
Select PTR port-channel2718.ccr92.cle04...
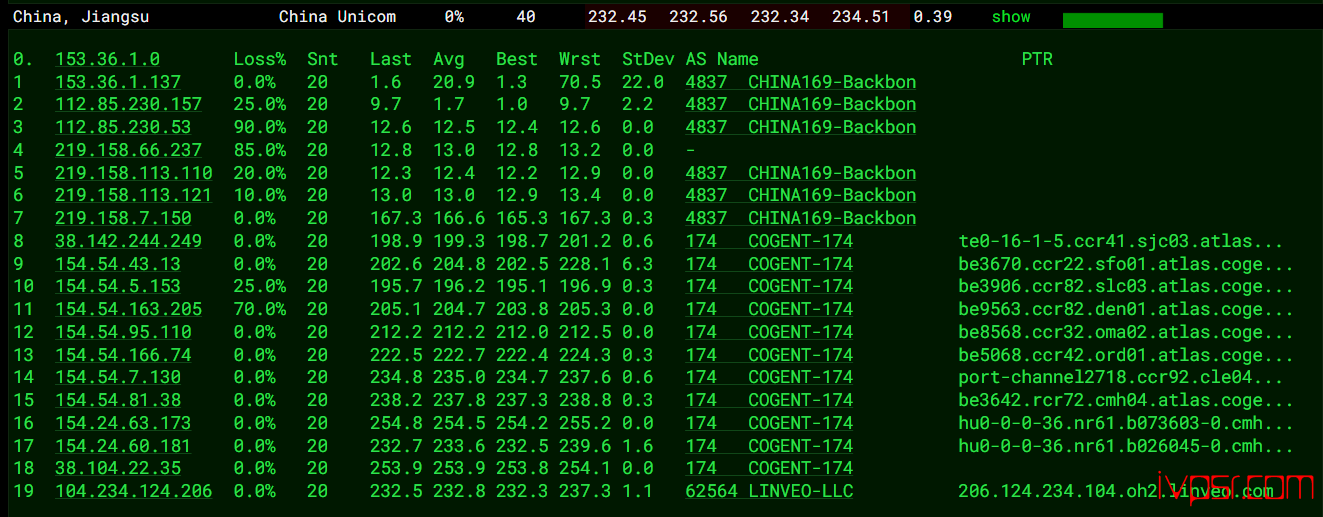coord(1120,377)
